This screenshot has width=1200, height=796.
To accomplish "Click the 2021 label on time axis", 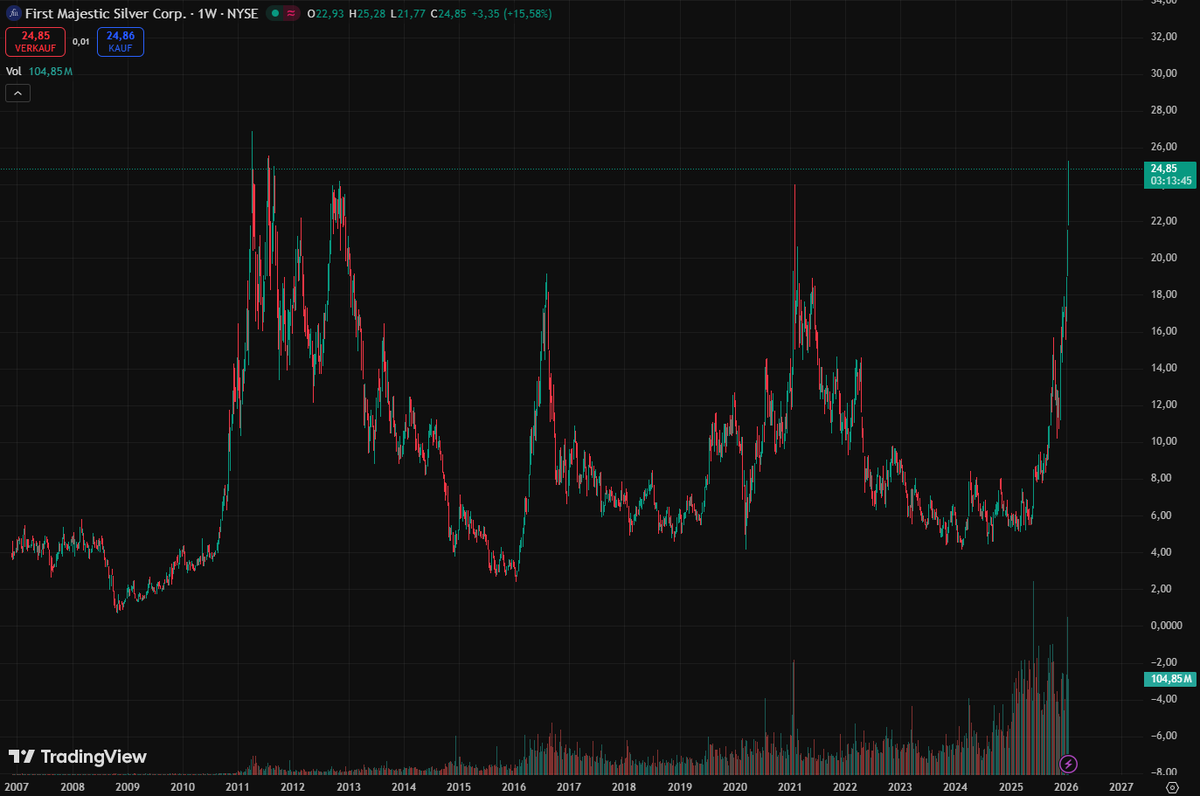I will tap(790, 787).
